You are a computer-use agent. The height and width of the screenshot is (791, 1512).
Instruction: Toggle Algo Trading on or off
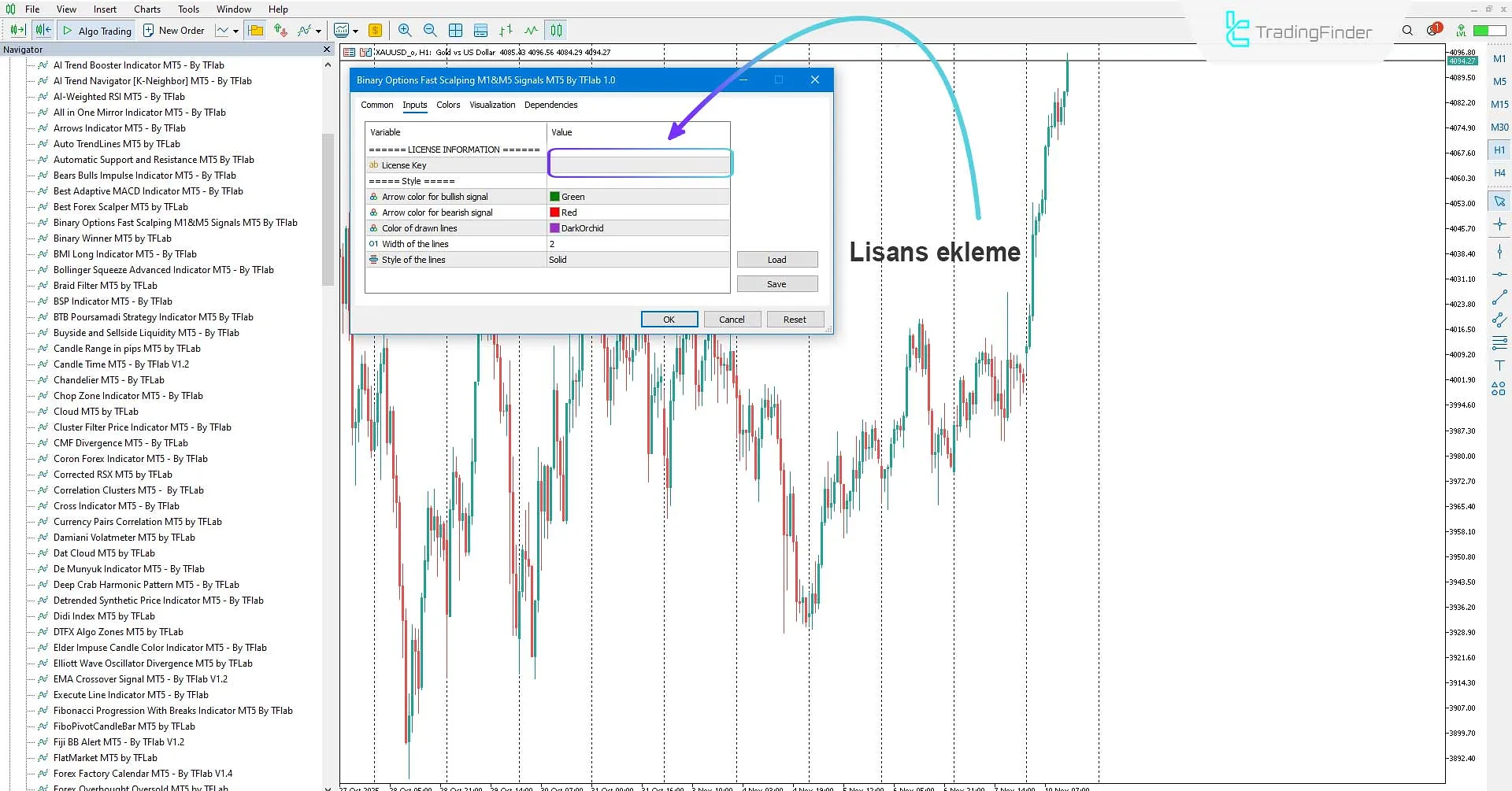tap(96, 30)
